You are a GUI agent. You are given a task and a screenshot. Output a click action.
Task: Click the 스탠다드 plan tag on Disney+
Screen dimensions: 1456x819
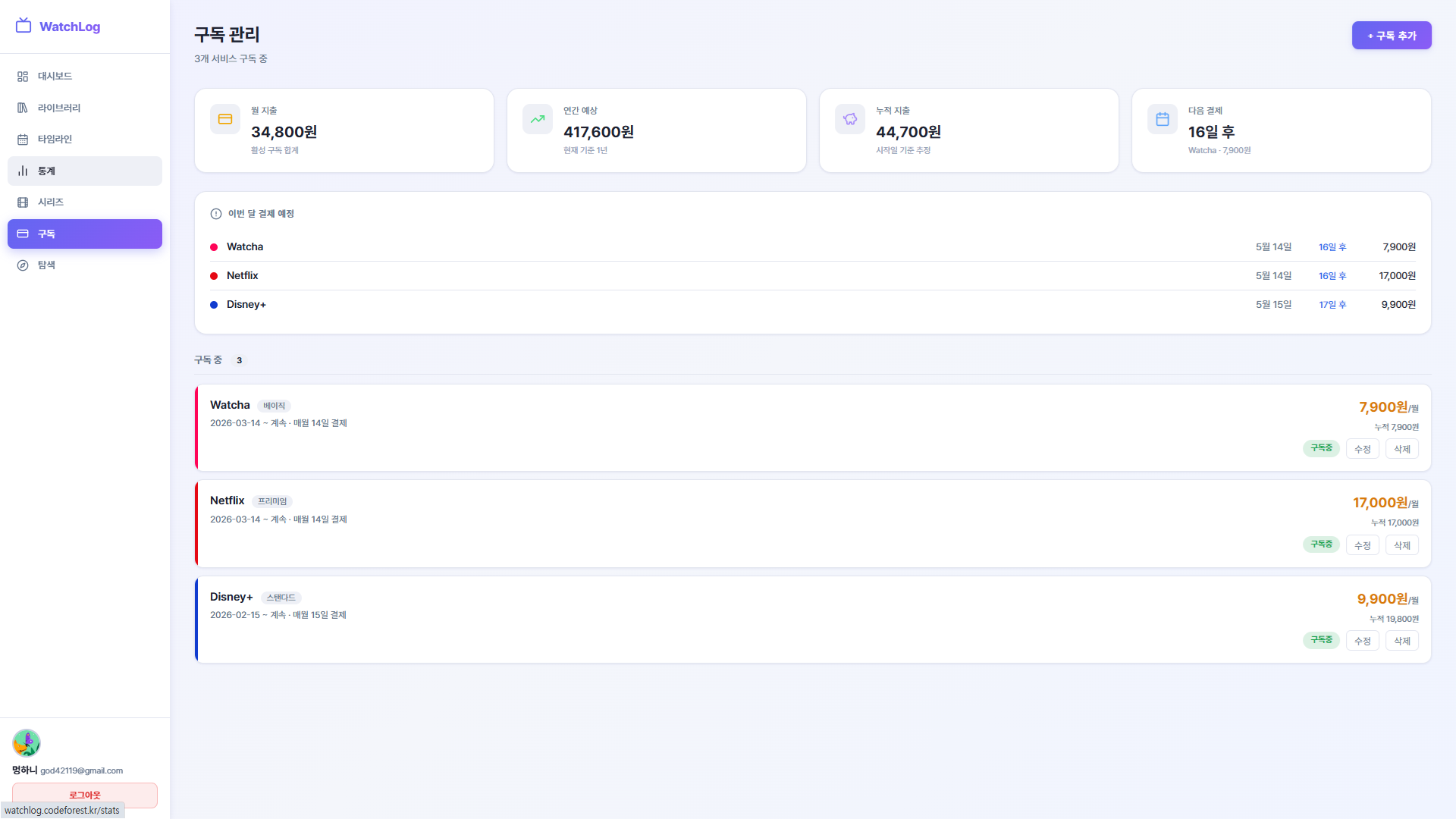coord(281,598)
